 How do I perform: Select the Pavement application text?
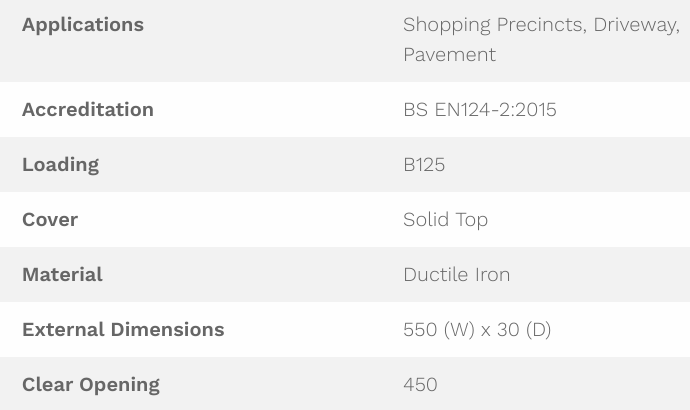[x=449, y=55]
